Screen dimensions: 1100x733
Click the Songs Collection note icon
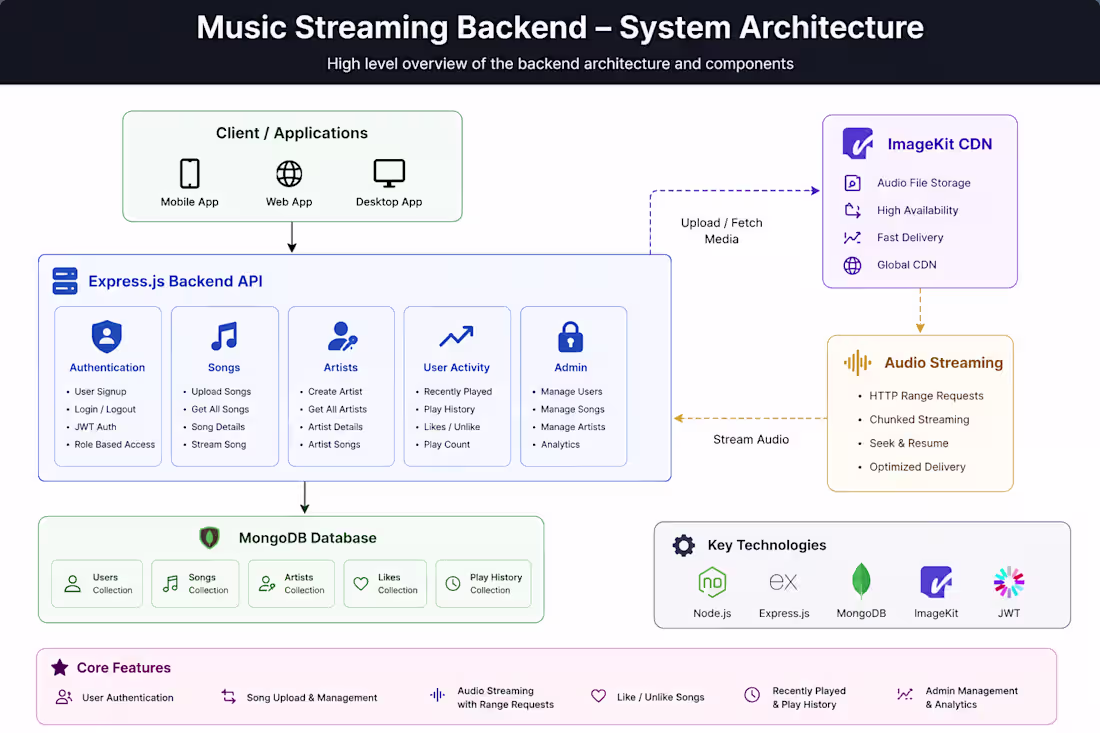coord(170,584)
